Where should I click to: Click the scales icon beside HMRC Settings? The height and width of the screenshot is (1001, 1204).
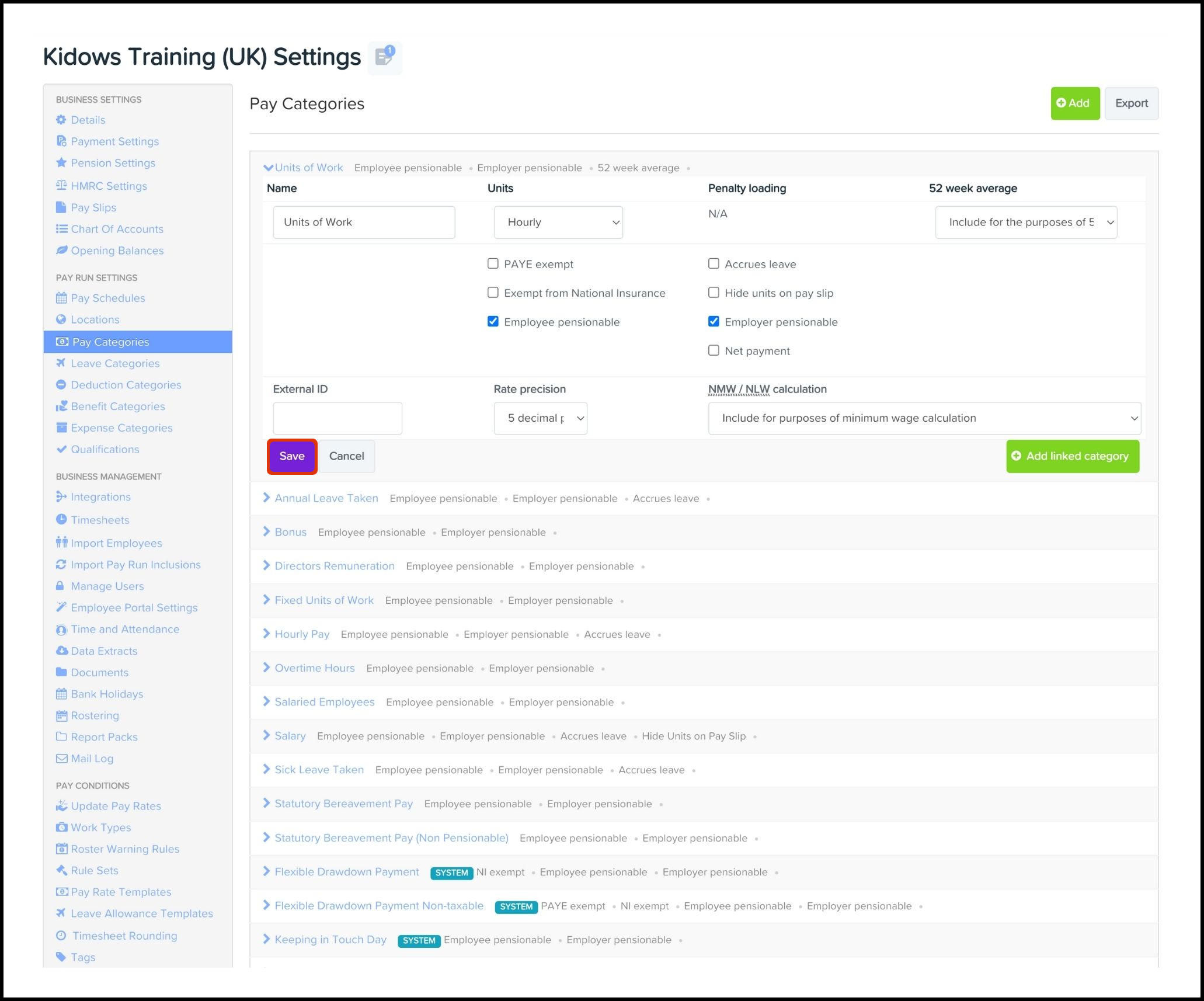click(61, 186)
